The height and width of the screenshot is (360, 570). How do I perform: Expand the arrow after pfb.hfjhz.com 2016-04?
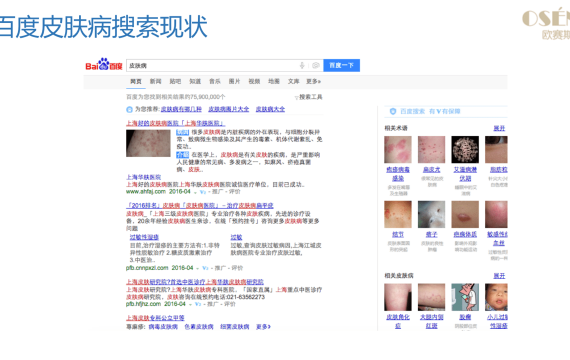pos(190,304)
